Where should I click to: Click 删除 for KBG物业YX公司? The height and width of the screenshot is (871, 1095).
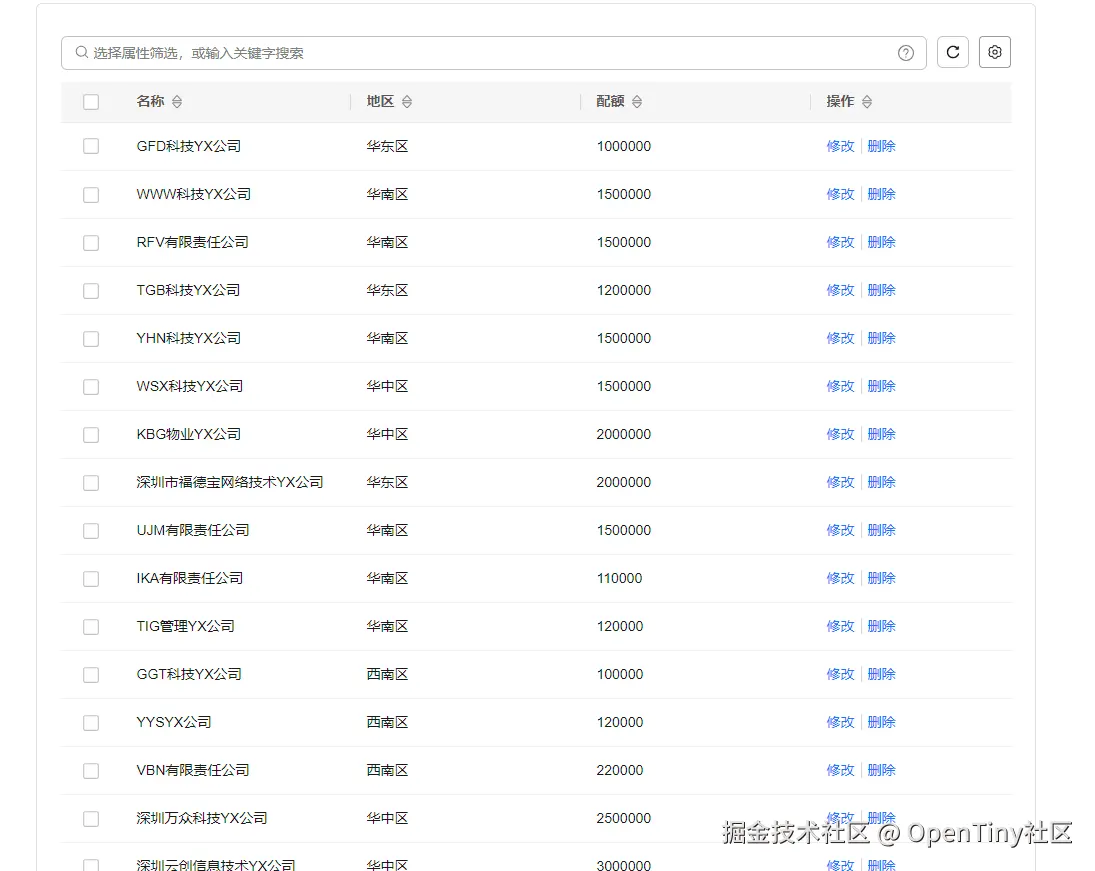(x=881, y=434)
